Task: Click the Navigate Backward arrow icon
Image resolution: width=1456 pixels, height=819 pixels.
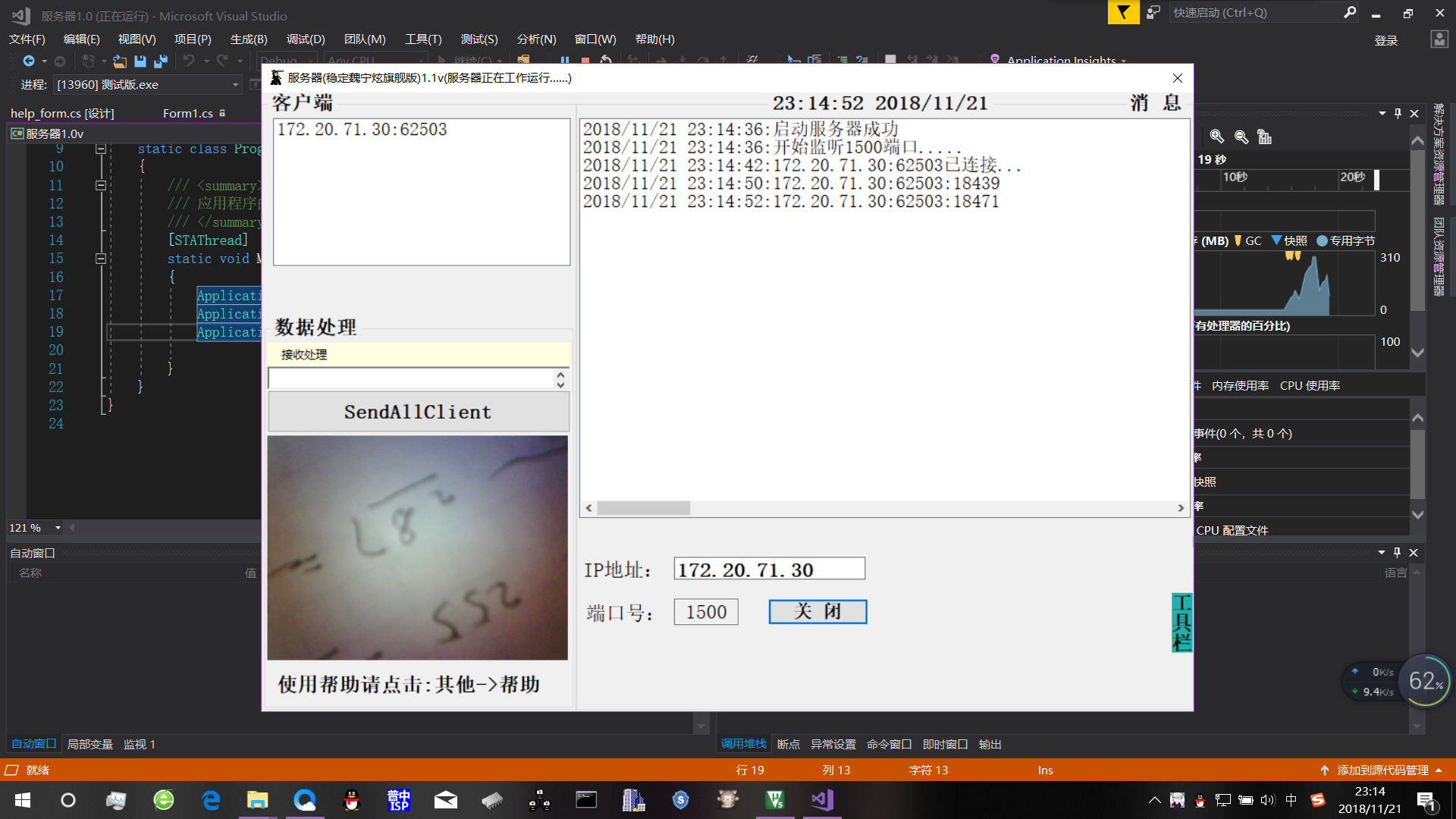Action: coord(30,61)
